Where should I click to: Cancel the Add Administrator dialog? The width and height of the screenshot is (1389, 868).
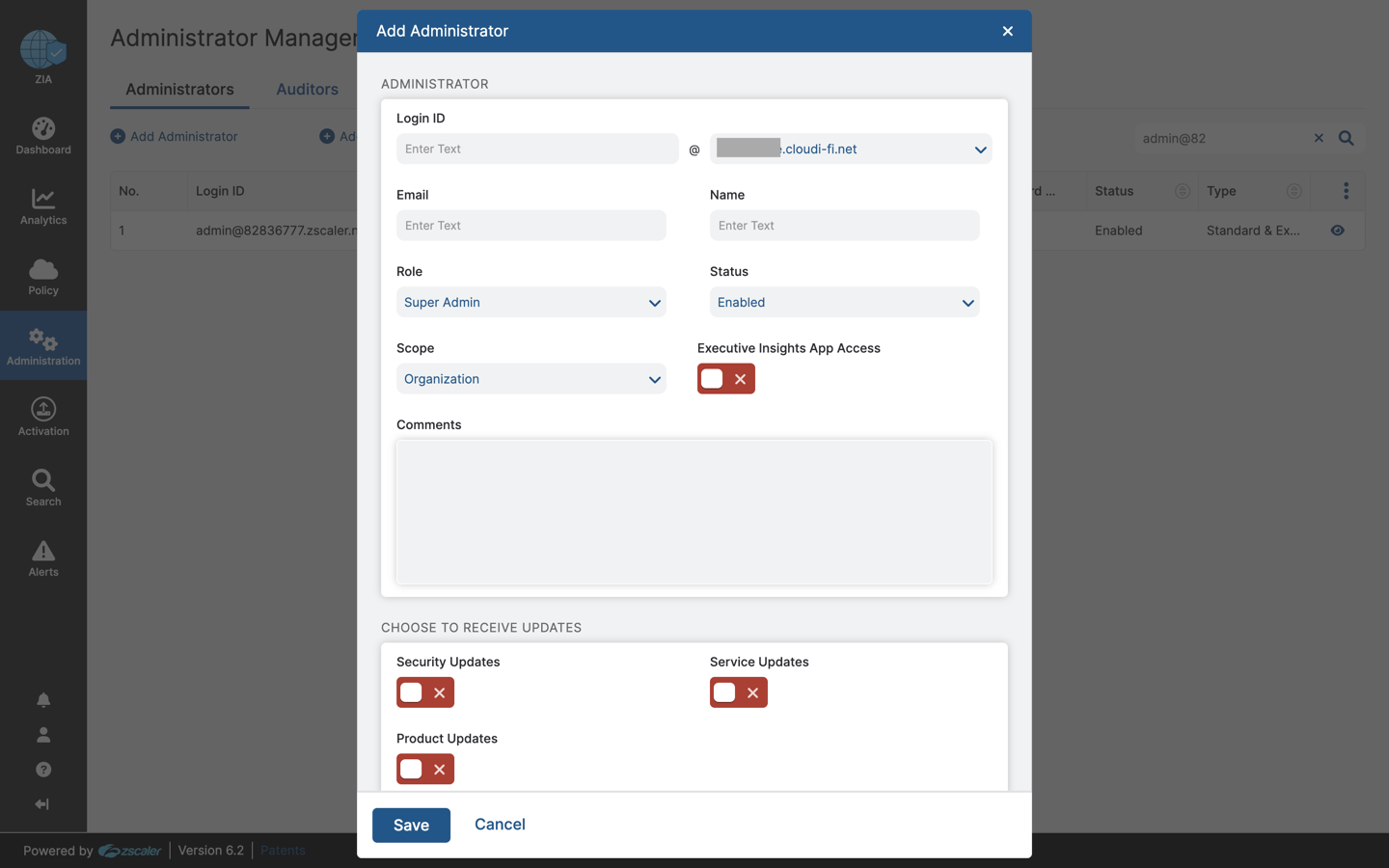500,825
